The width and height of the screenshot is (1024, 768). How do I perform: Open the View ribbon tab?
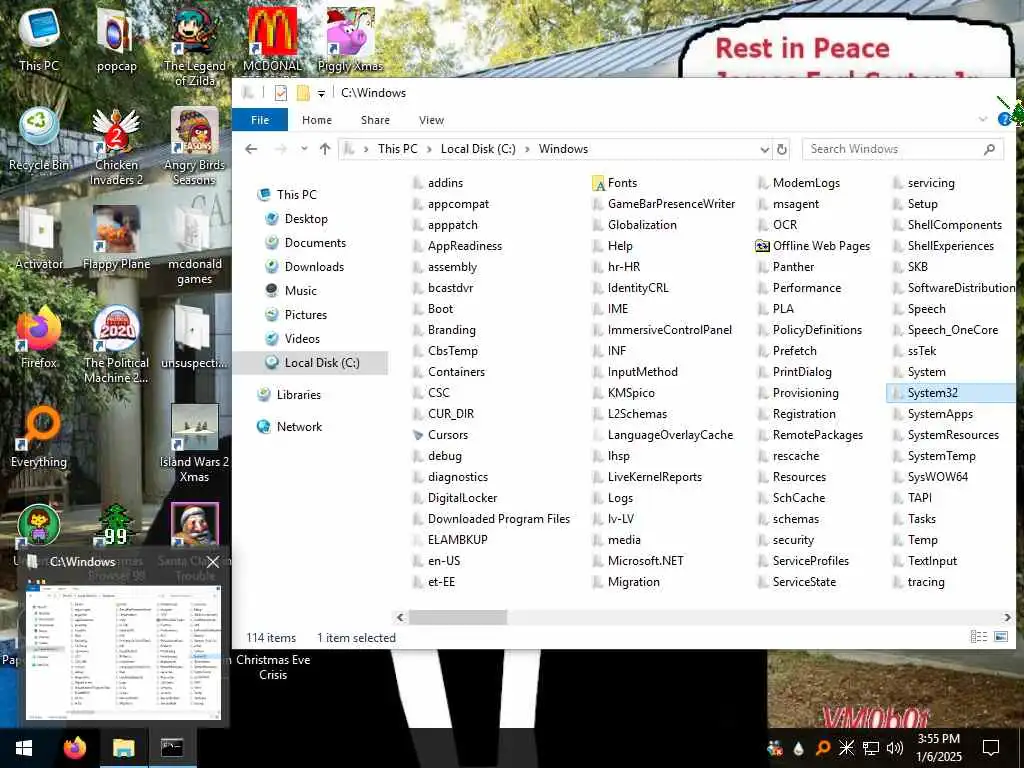[x=431, y=120]
